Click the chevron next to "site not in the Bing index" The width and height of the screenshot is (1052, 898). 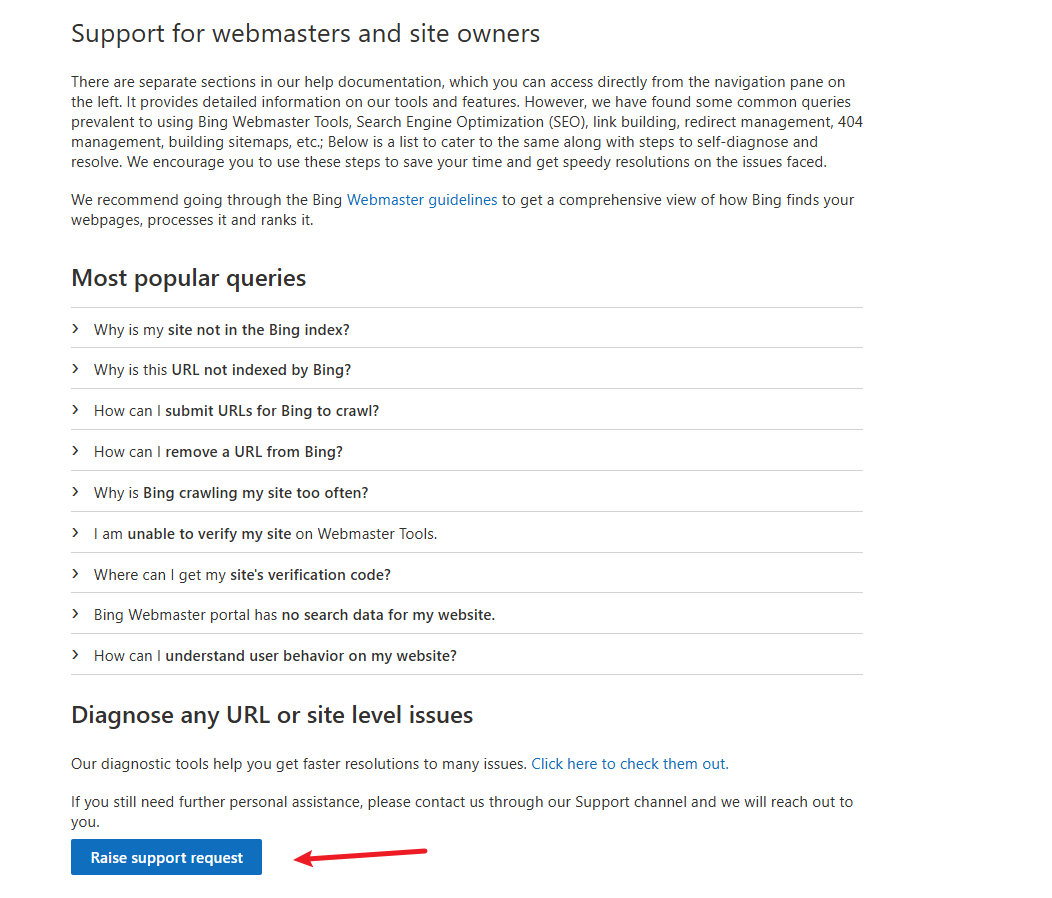point(76,329)
